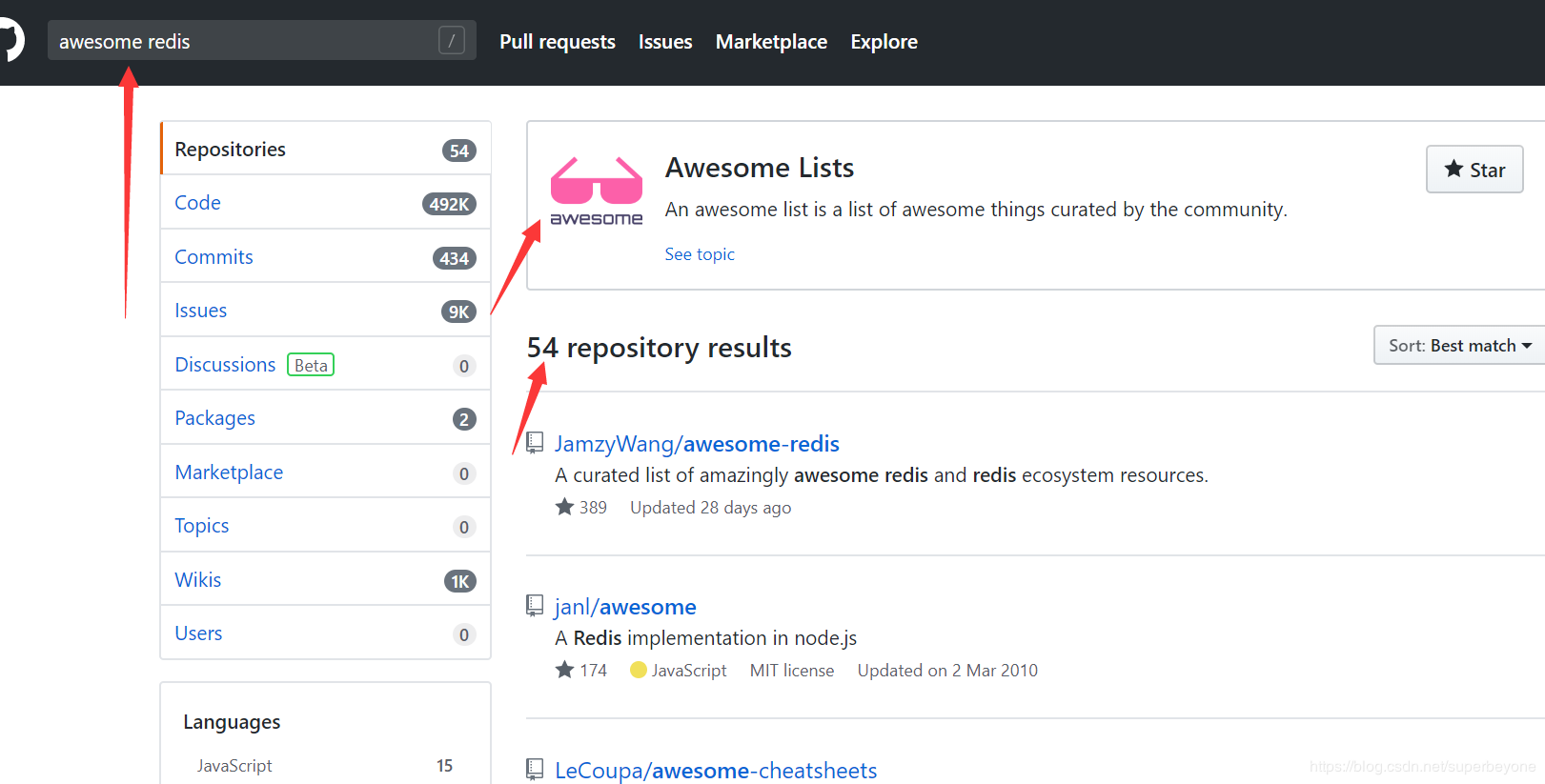Show Wikis search results
This screenshot has height=784, width=1545.
tap(325, 580)
